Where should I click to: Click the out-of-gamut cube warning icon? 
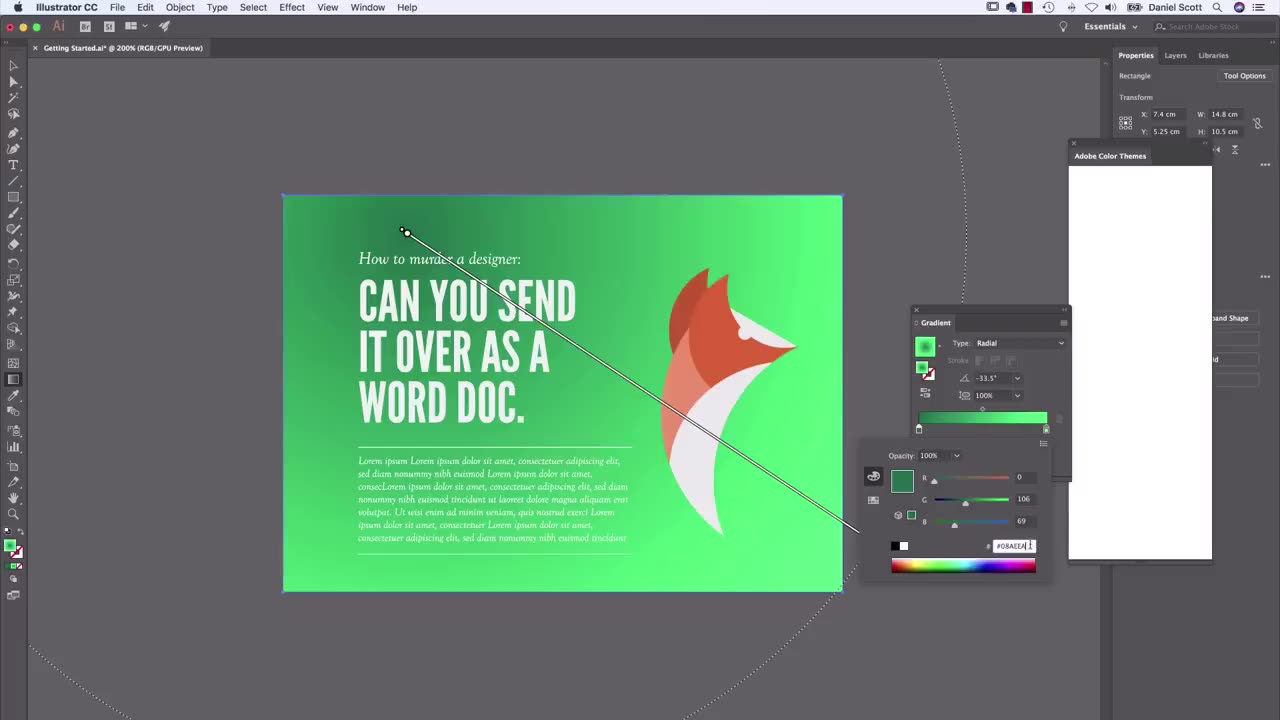point(898,515)
